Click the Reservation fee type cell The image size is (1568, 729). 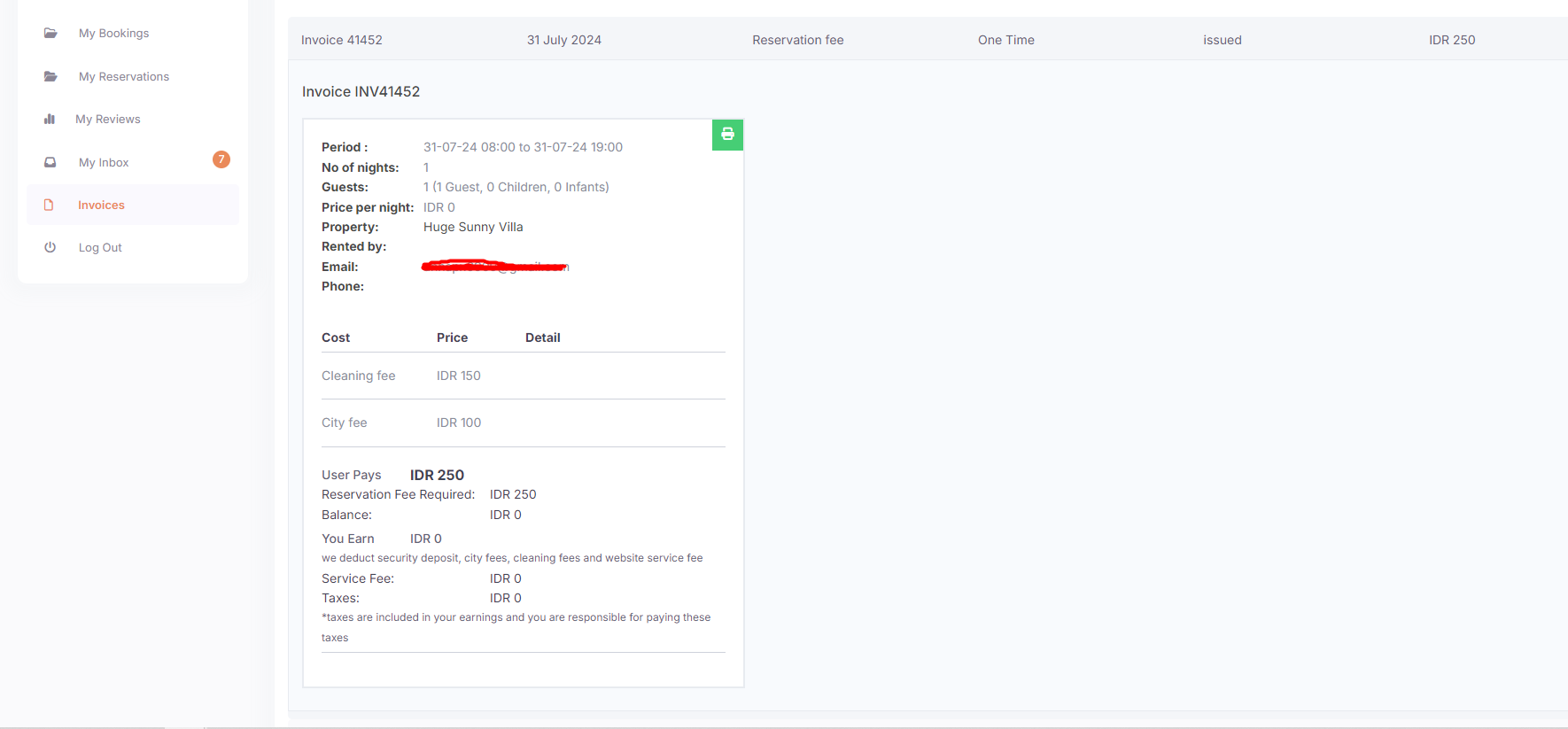tap(797, 40)
